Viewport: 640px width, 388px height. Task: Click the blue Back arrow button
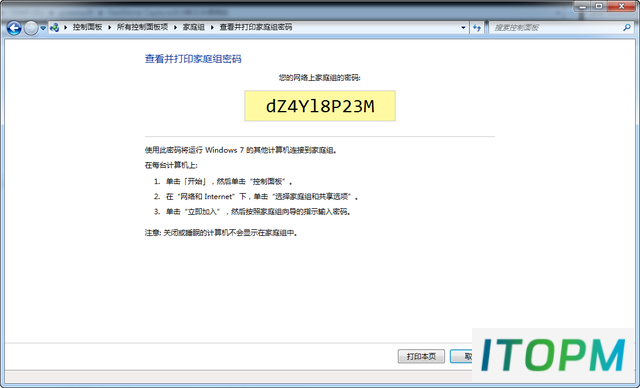pyautogui.click(x=14, y=28)
